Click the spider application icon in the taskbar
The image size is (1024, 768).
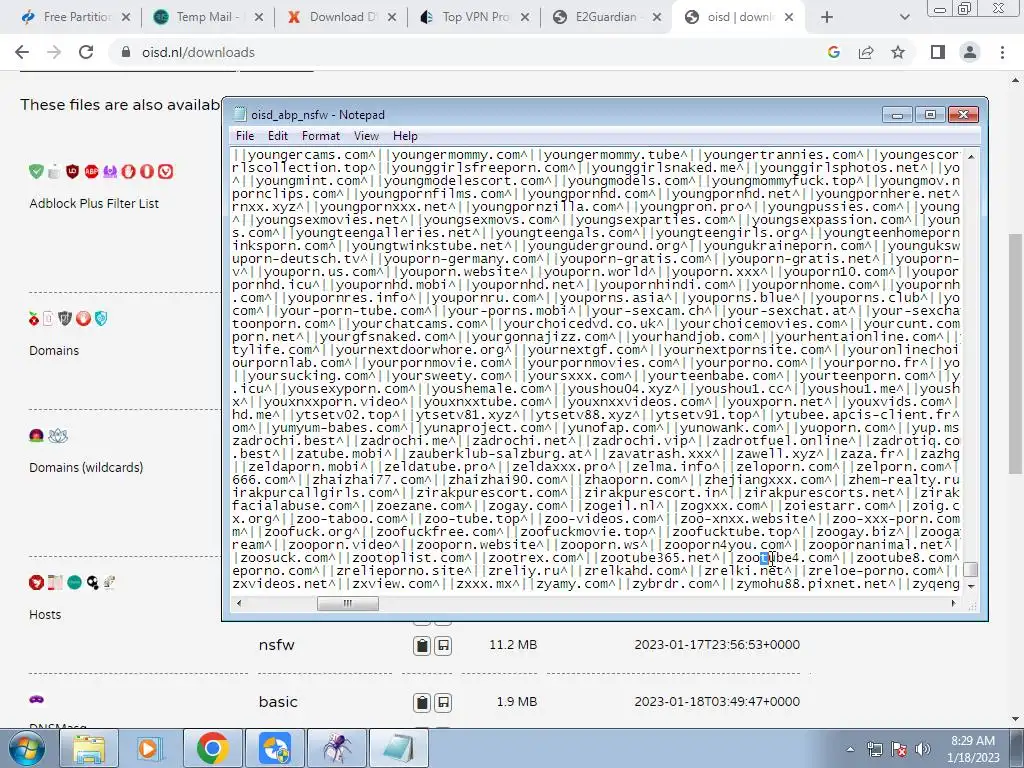[337, 748]
